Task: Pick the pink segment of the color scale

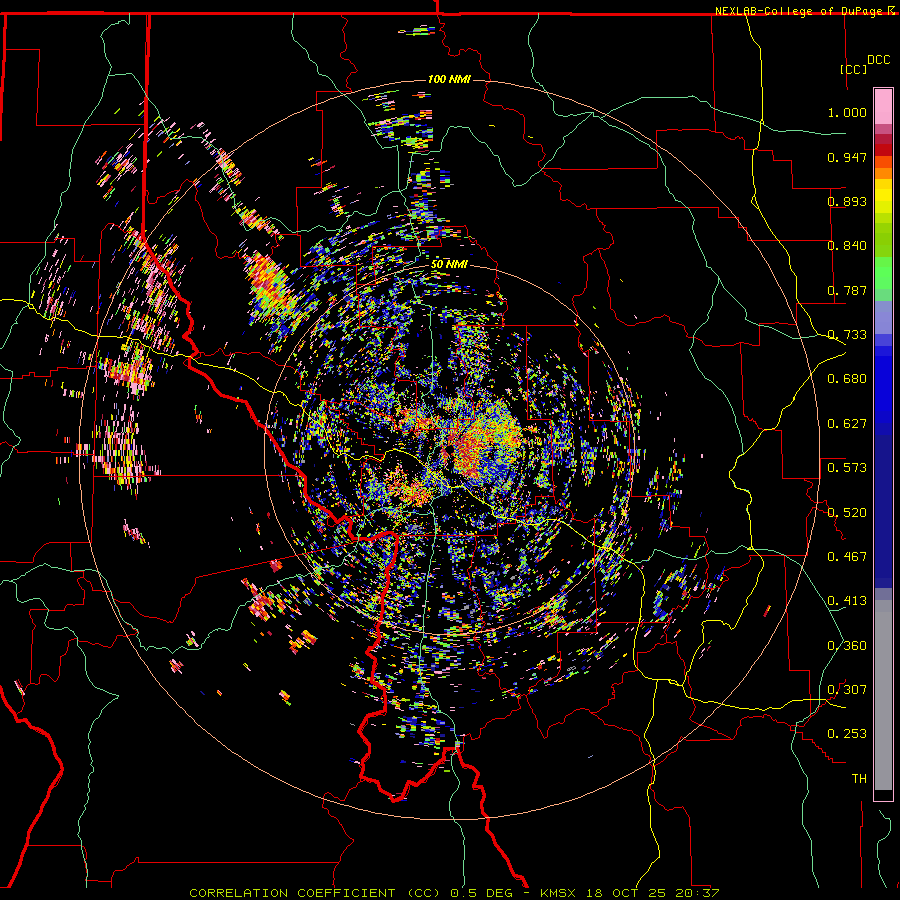Action: tap(883, 106)
